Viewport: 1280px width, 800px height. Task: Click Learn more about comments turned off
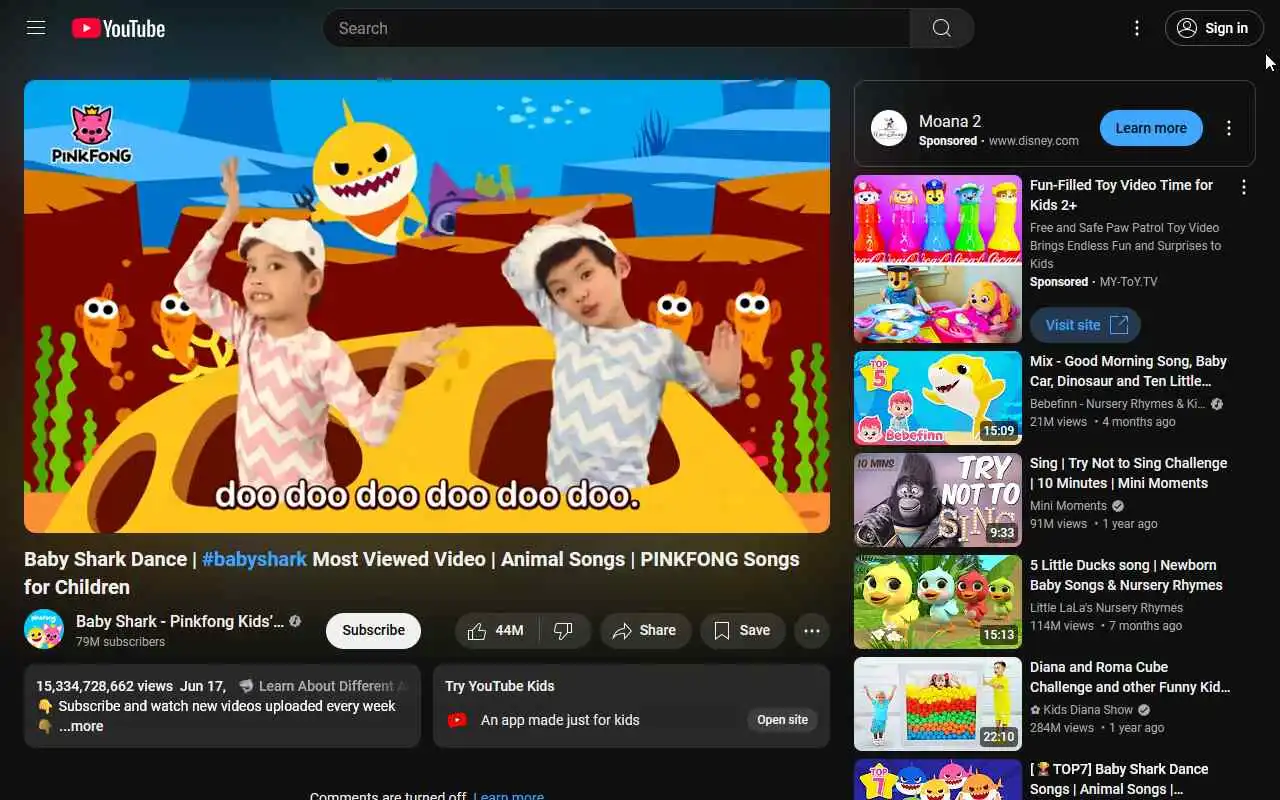click(x=508, y=796)
